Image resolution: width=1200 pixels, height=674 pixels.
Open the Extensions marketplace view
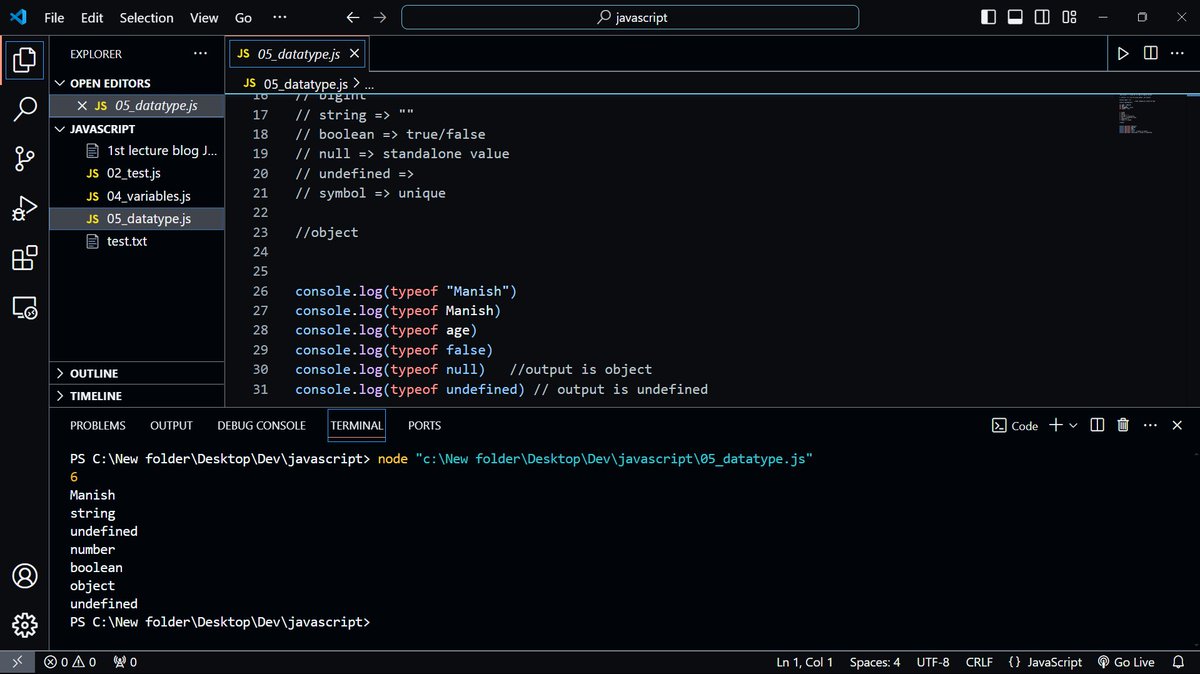[x=24, y=258]
